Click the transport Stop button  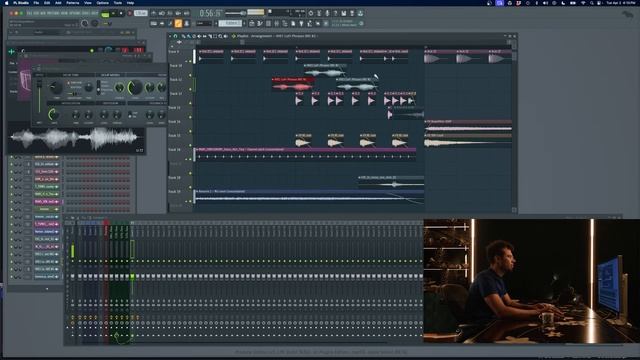pyautogui.click(x=121, y=13)
